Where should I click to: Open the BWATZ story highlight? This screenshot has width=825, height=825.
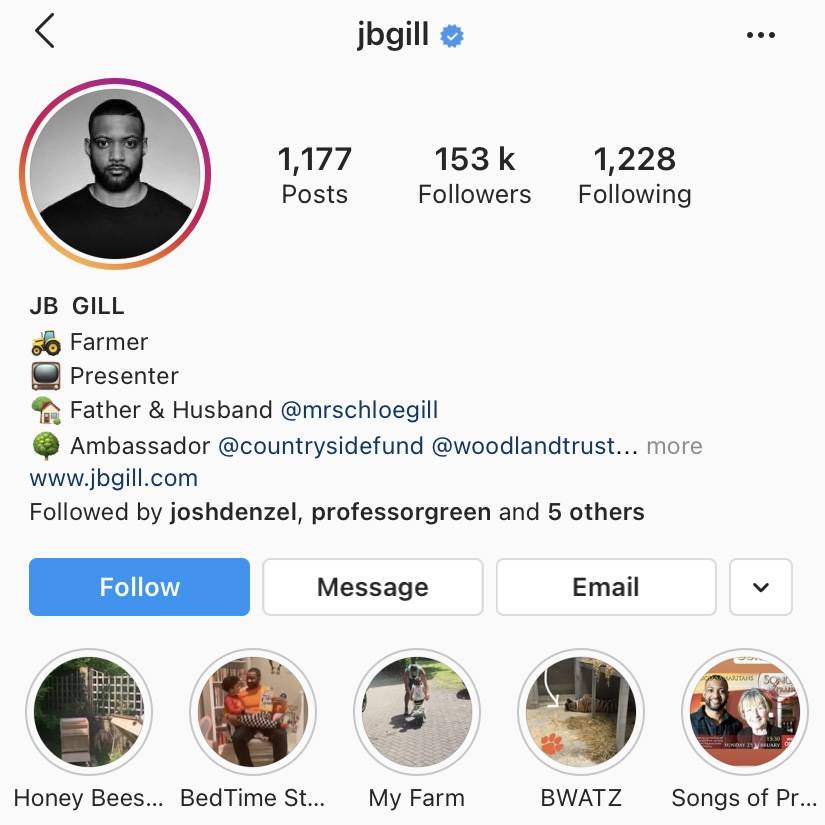581,712
